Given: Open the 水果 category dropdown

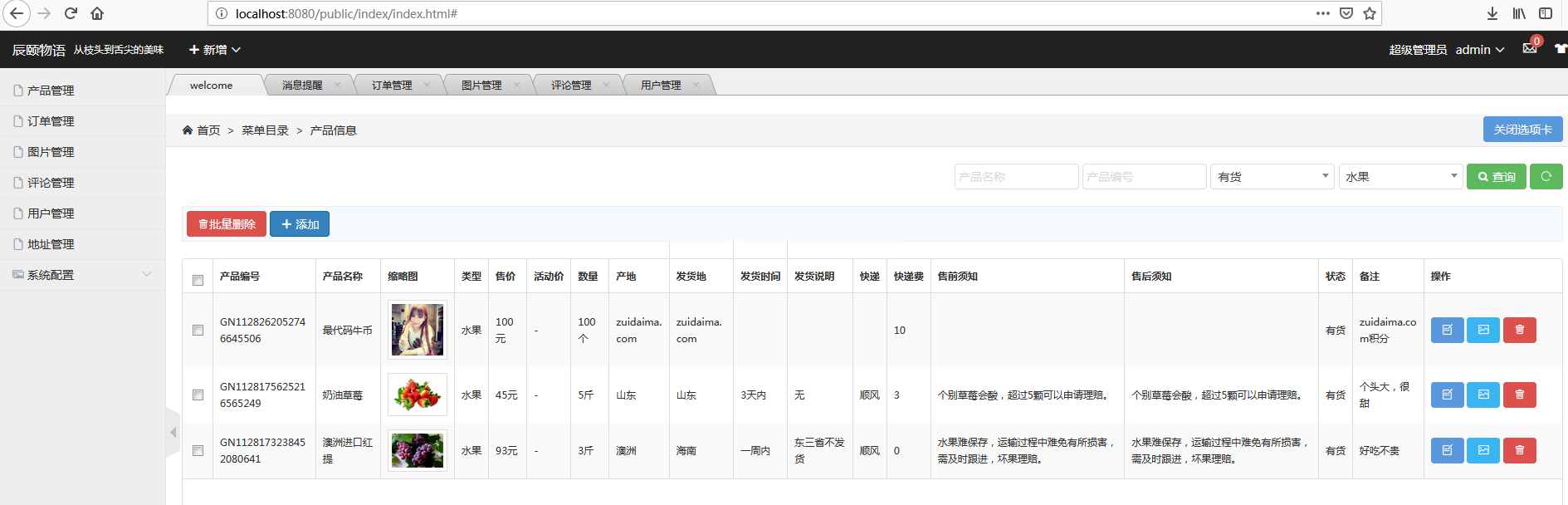Looking at the screenshot, I should [x=1400, y=176].
